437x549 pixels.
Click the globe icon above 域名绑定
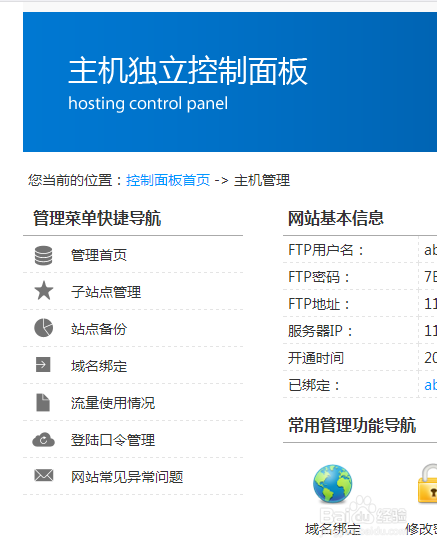[333, 484]
